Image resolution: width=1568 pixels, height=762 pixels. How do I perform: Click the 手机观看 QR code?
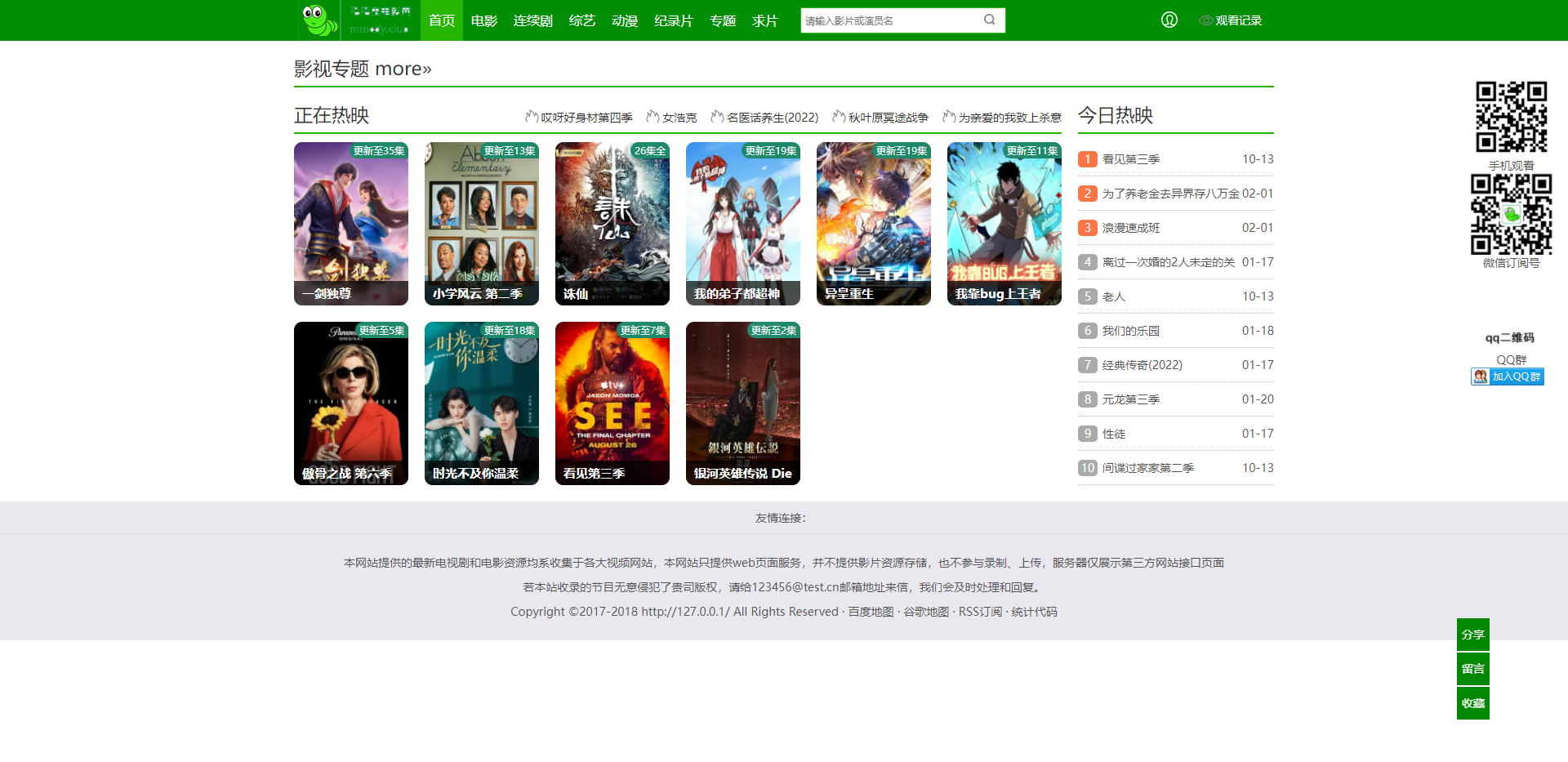pyautogui.click(x=1511, y=117)
